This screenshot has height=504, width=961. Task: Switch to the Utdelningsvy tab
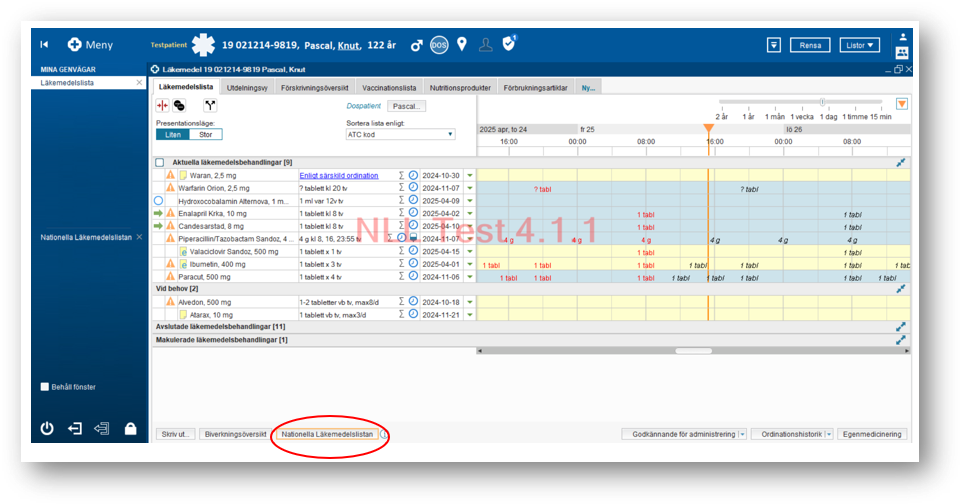pos(248,88)
